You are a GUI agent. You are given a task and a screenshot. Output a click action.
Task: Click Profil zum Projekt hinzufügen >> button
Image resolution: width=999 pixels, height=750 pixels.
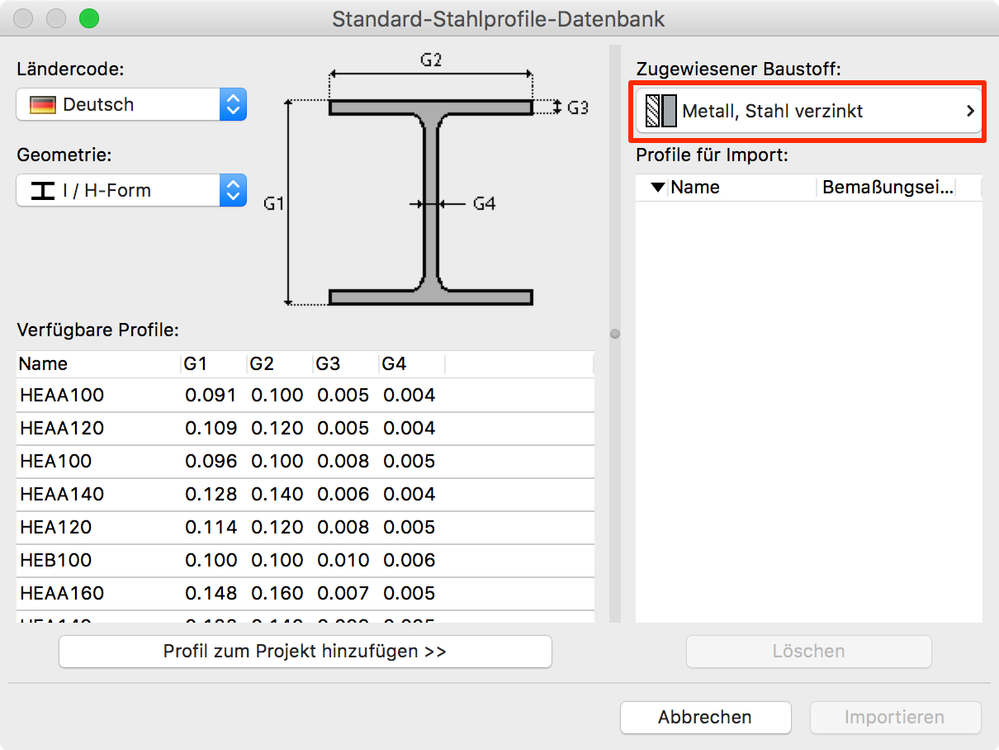point(305,651)
